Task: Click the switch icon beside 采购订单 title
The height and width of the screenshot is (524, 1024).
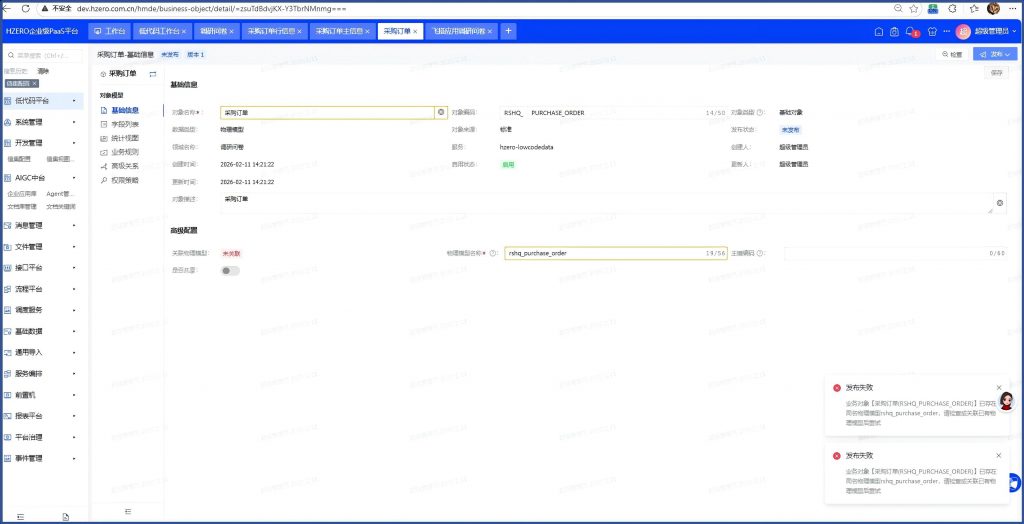Action: tap(153, 74)
